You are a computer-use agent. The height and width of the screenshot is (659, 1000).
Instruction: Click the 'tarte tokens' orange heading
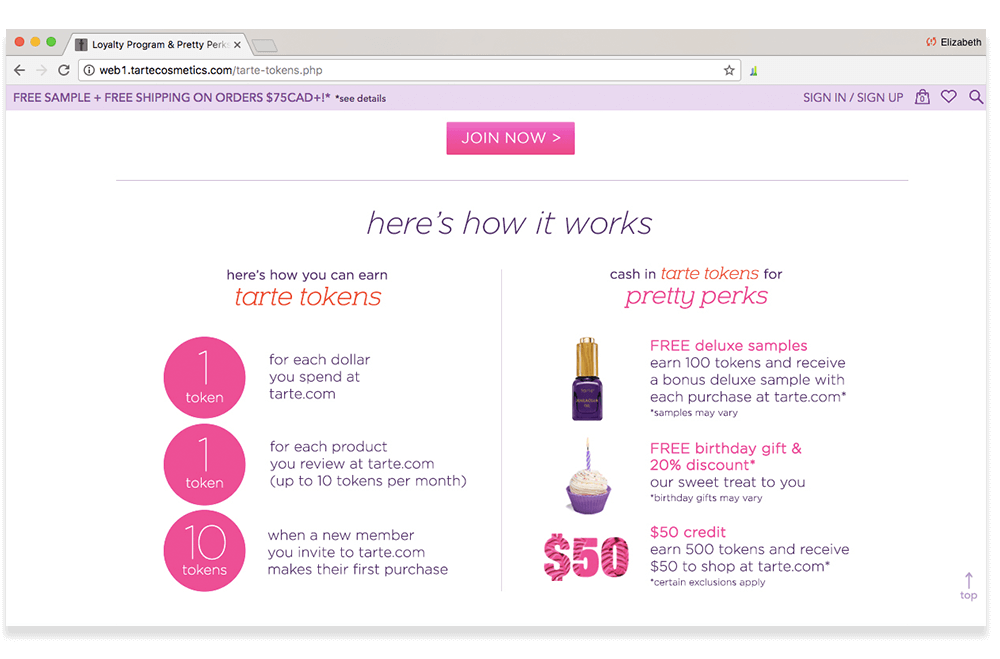(308, 297)
